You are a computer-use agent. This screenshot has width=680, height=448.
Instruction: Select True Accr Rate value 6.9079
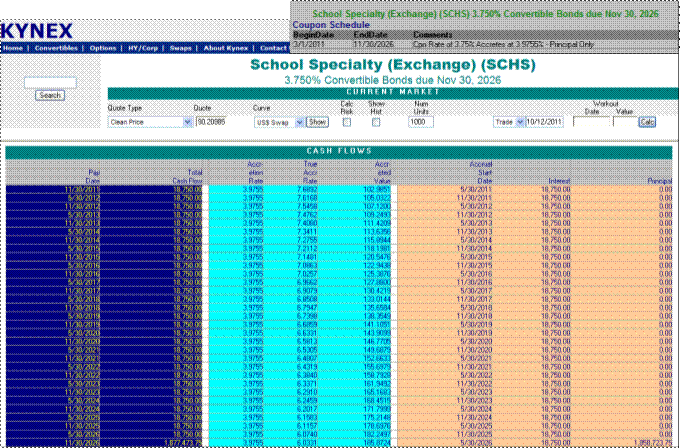[307, 291]
